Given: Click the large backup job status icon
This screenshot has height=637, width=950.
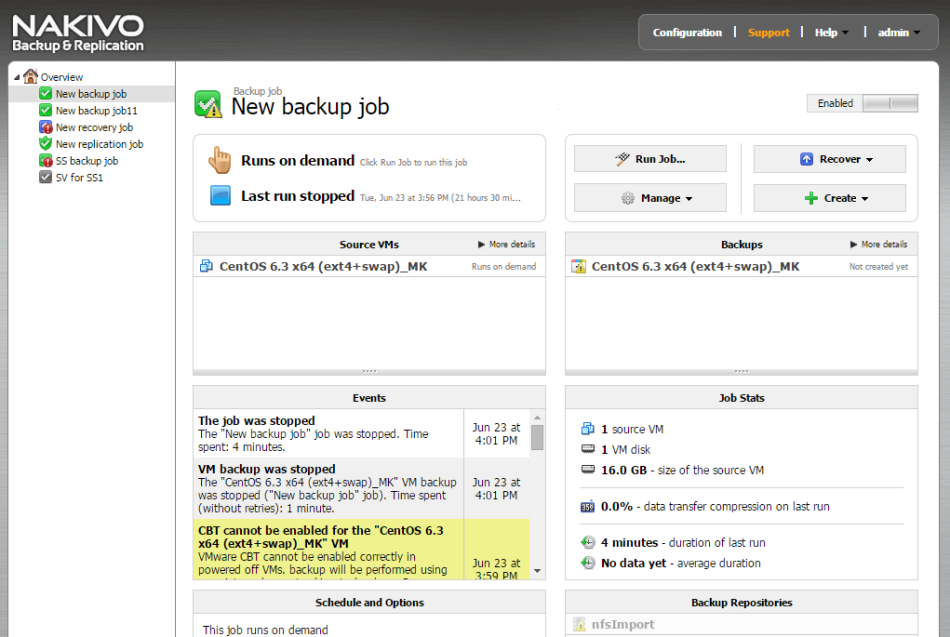Looking at the screenshot, I should point(208,104).
